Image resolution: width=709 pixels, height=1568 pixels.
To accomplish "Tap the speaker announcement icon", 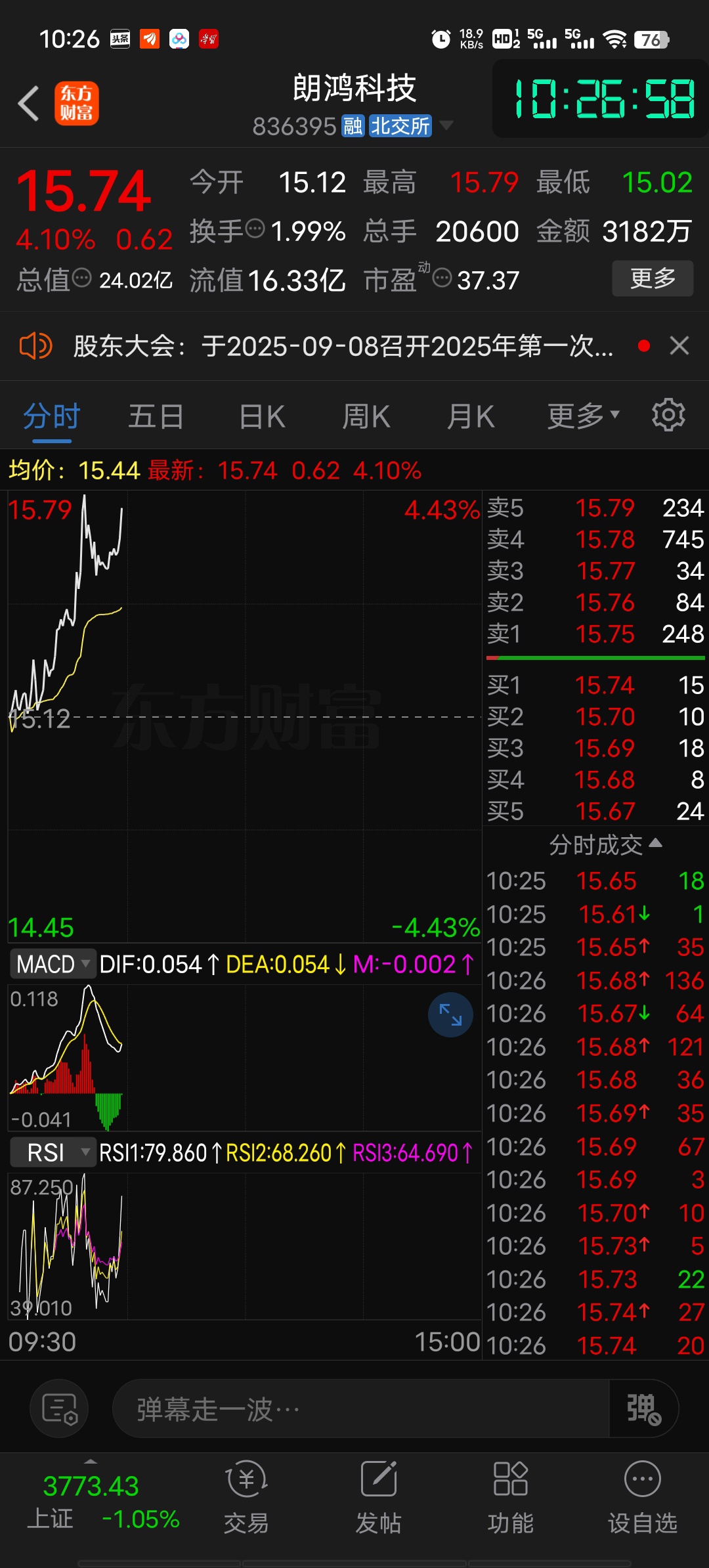I will [x=35, y=345].
